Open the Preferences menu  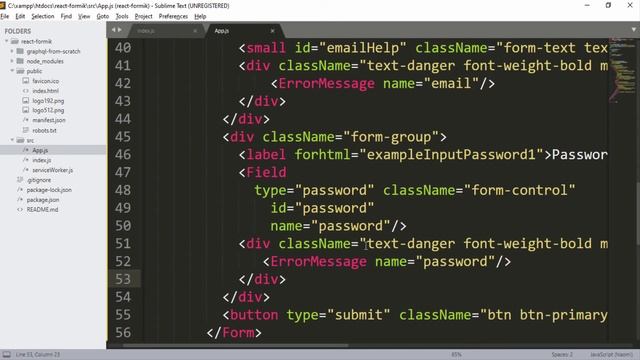(x=173, y=16)
